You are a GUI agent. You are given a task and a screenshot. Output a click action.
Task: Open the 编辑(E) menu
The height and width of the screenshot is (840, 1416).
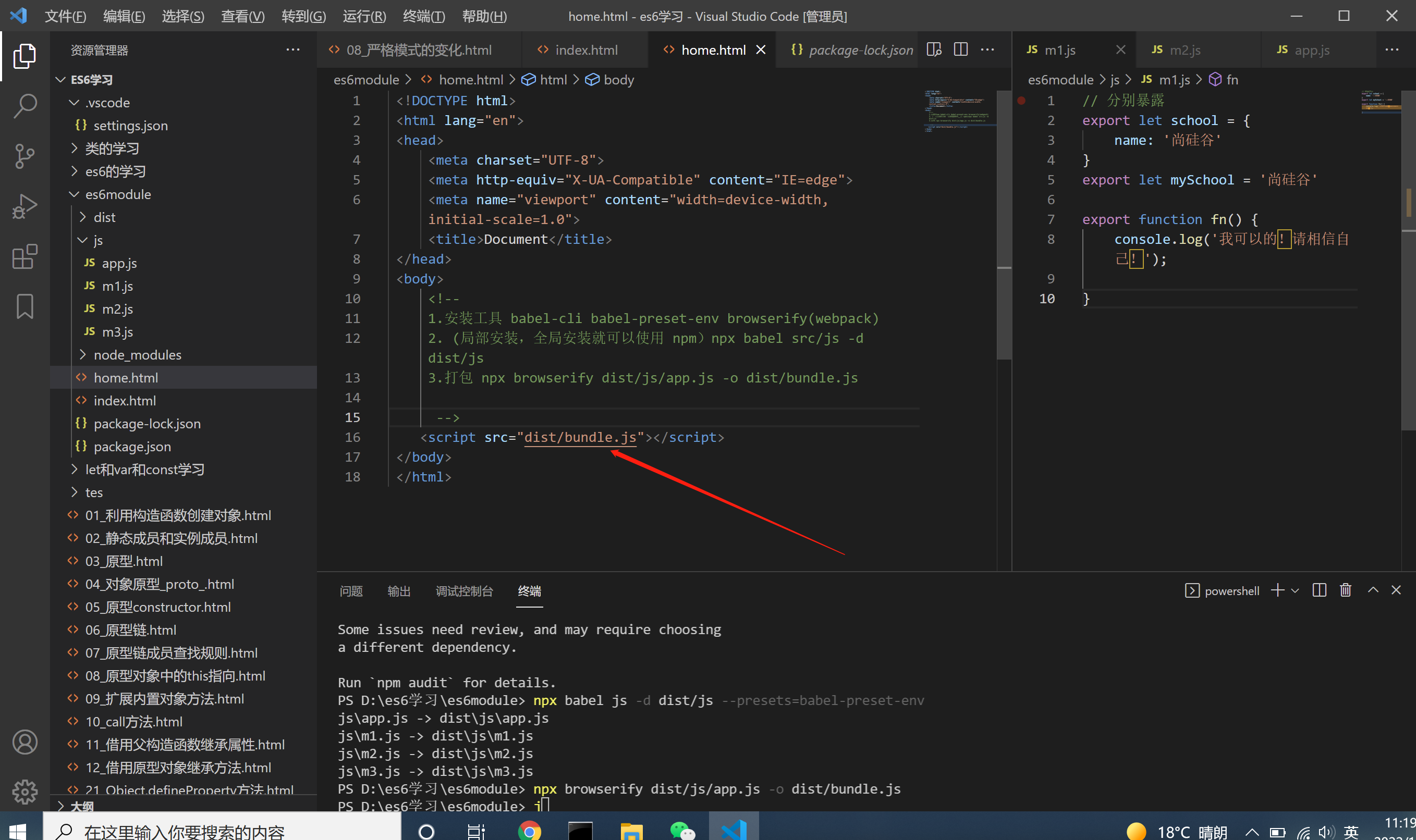[124, 17]
